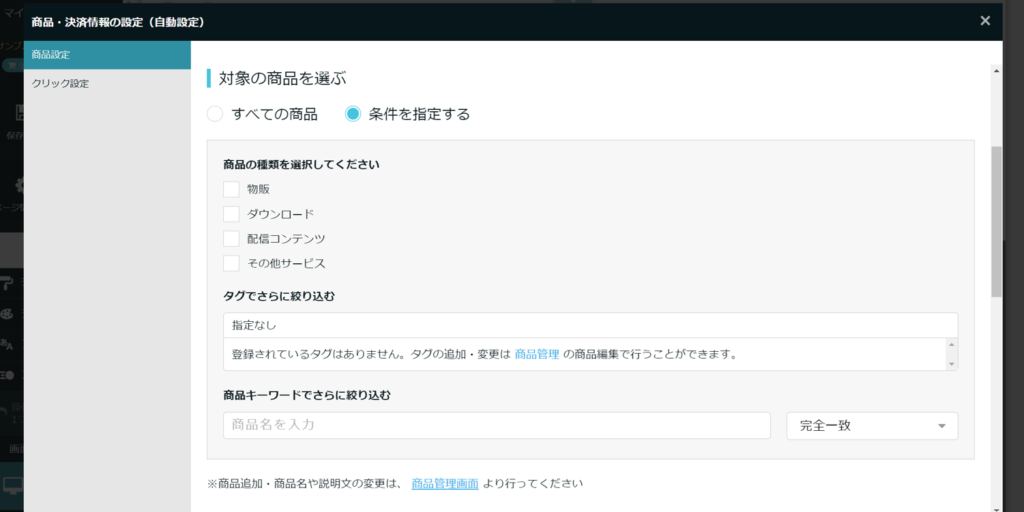This screenshot has height=512, width=1024.
Task: Open the クリック設定 tab
Action: click(x=107, y=84)
